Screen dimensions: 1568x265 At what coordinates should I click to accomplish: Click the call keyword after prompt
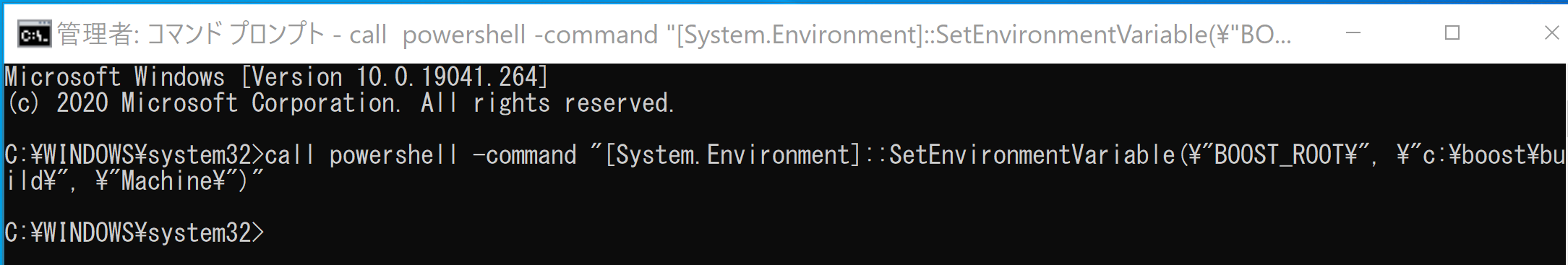tap(290, 155)
